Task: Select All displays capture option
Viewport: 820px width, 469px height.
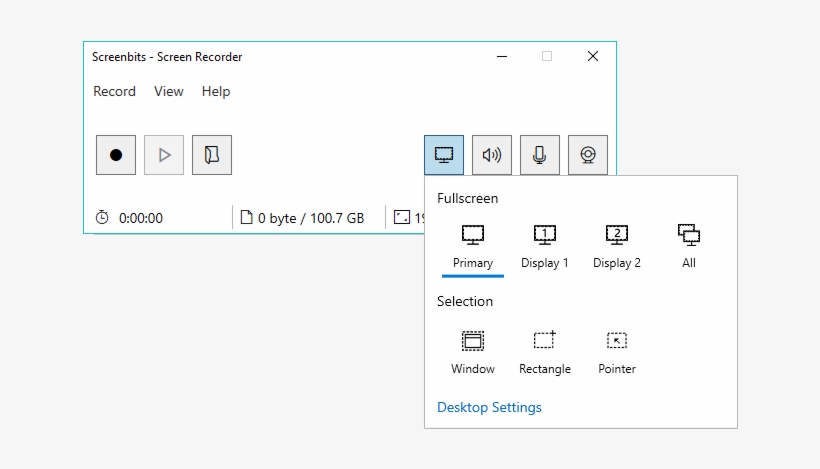Action: (x=689, y=247)
